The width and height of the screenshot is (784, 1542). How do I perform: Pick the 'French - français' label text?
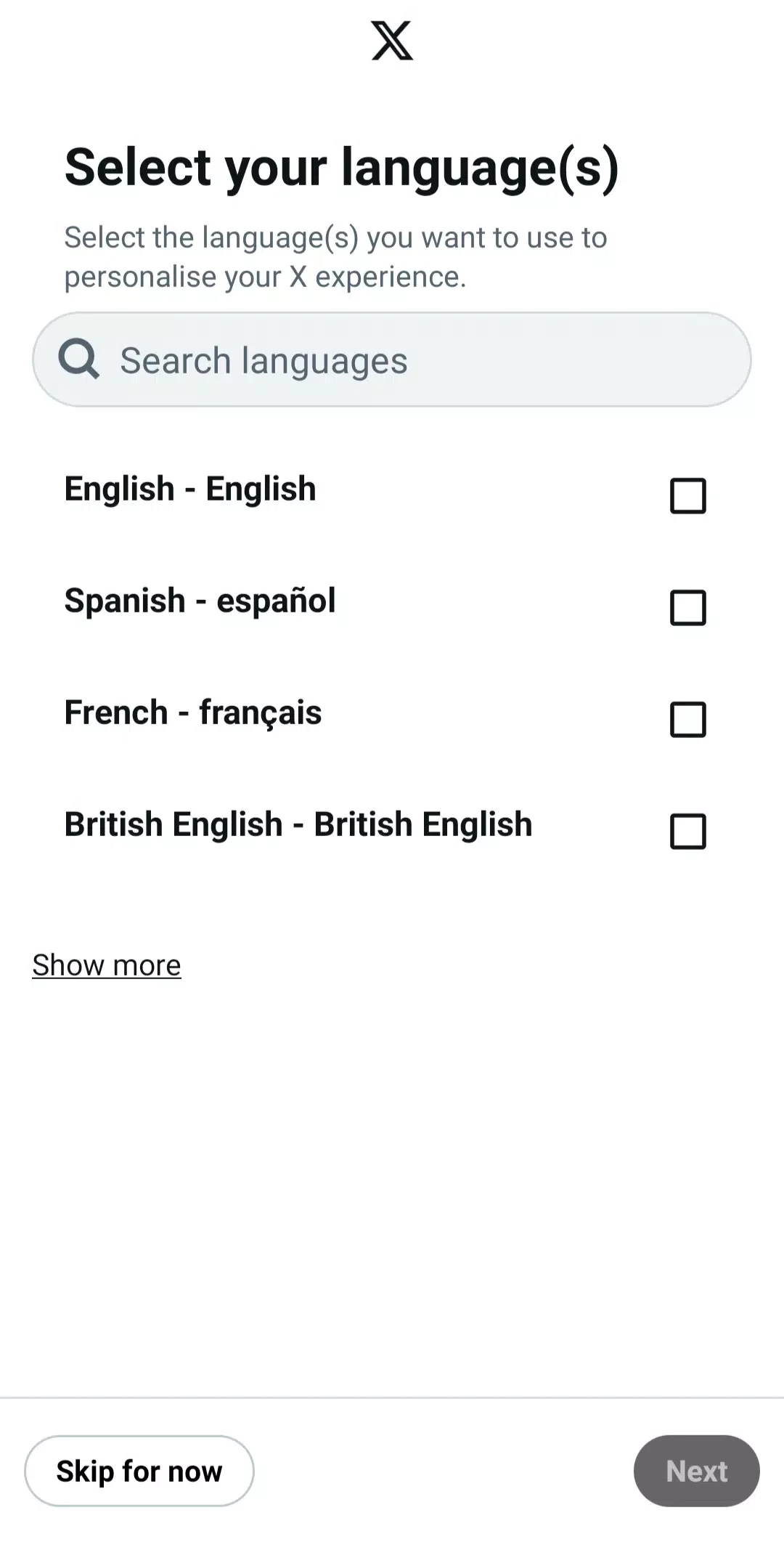193,713
